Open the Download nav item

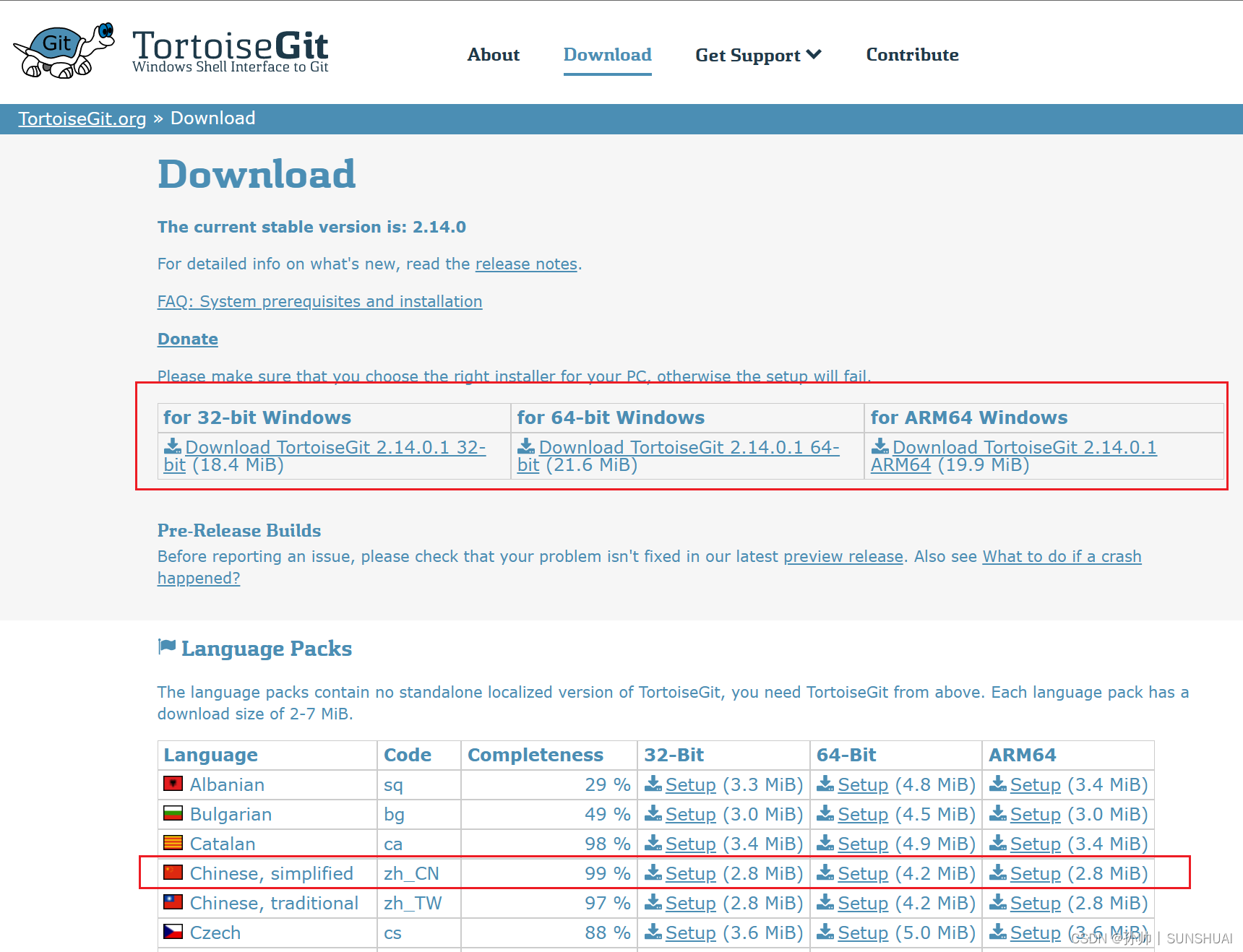click(608, 55)
